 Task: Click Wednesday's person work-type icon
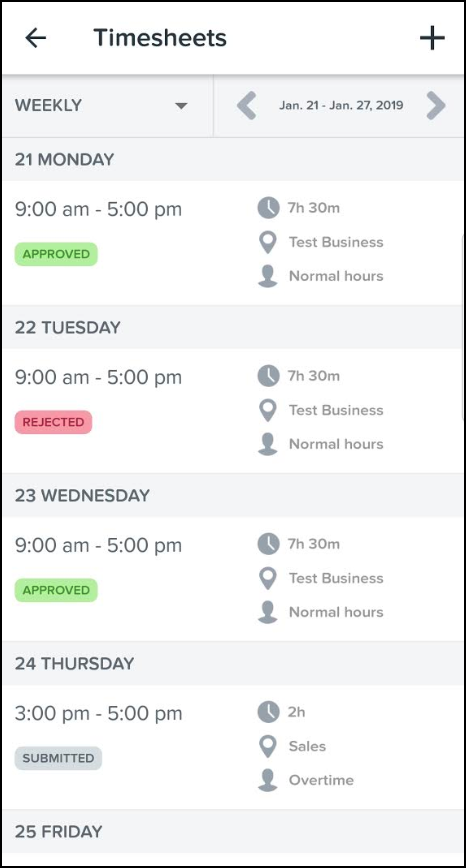click(268, 612)
